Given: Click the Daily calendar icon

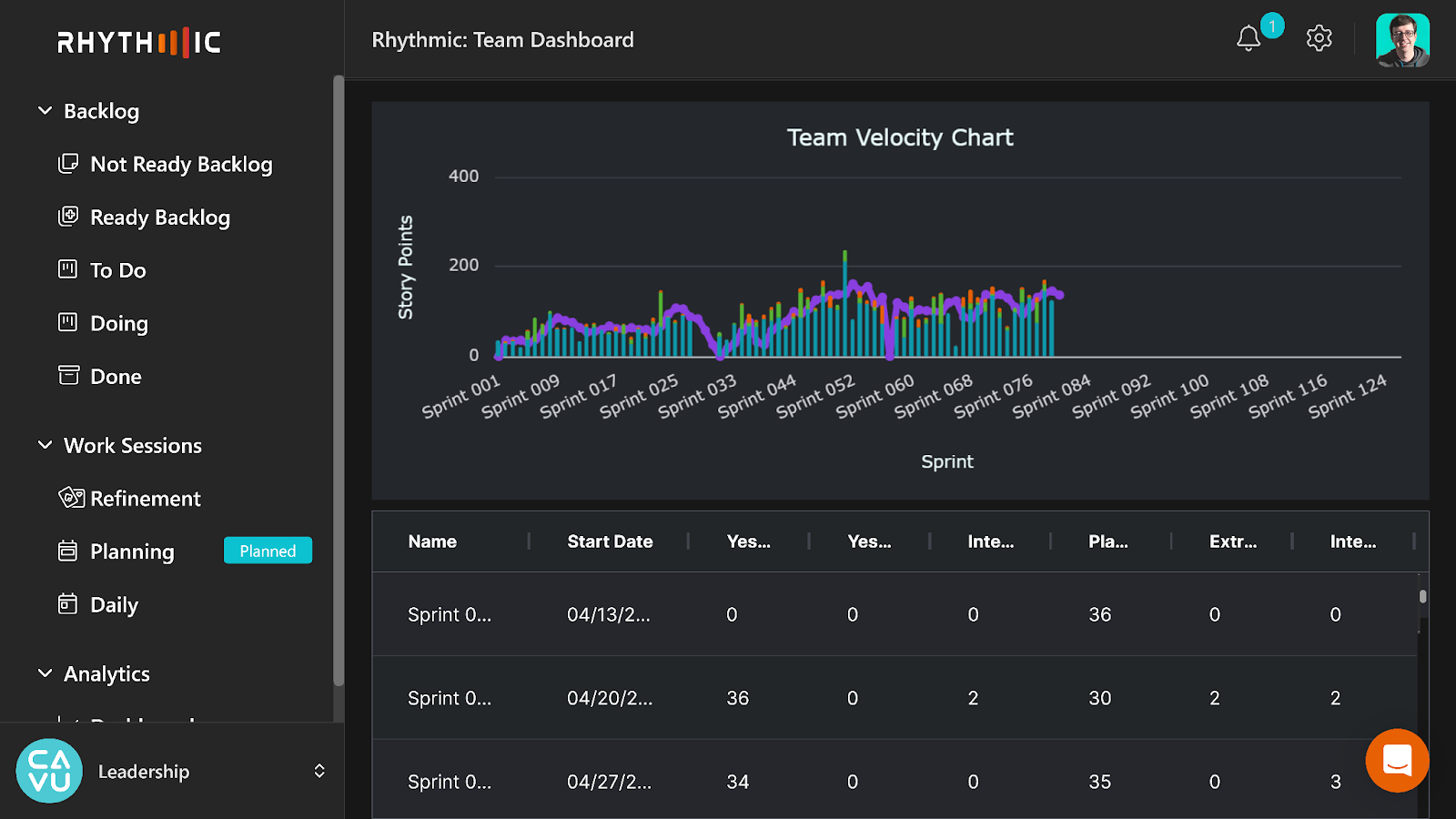Looking at the screenshot, I should [x=68, y=604].
